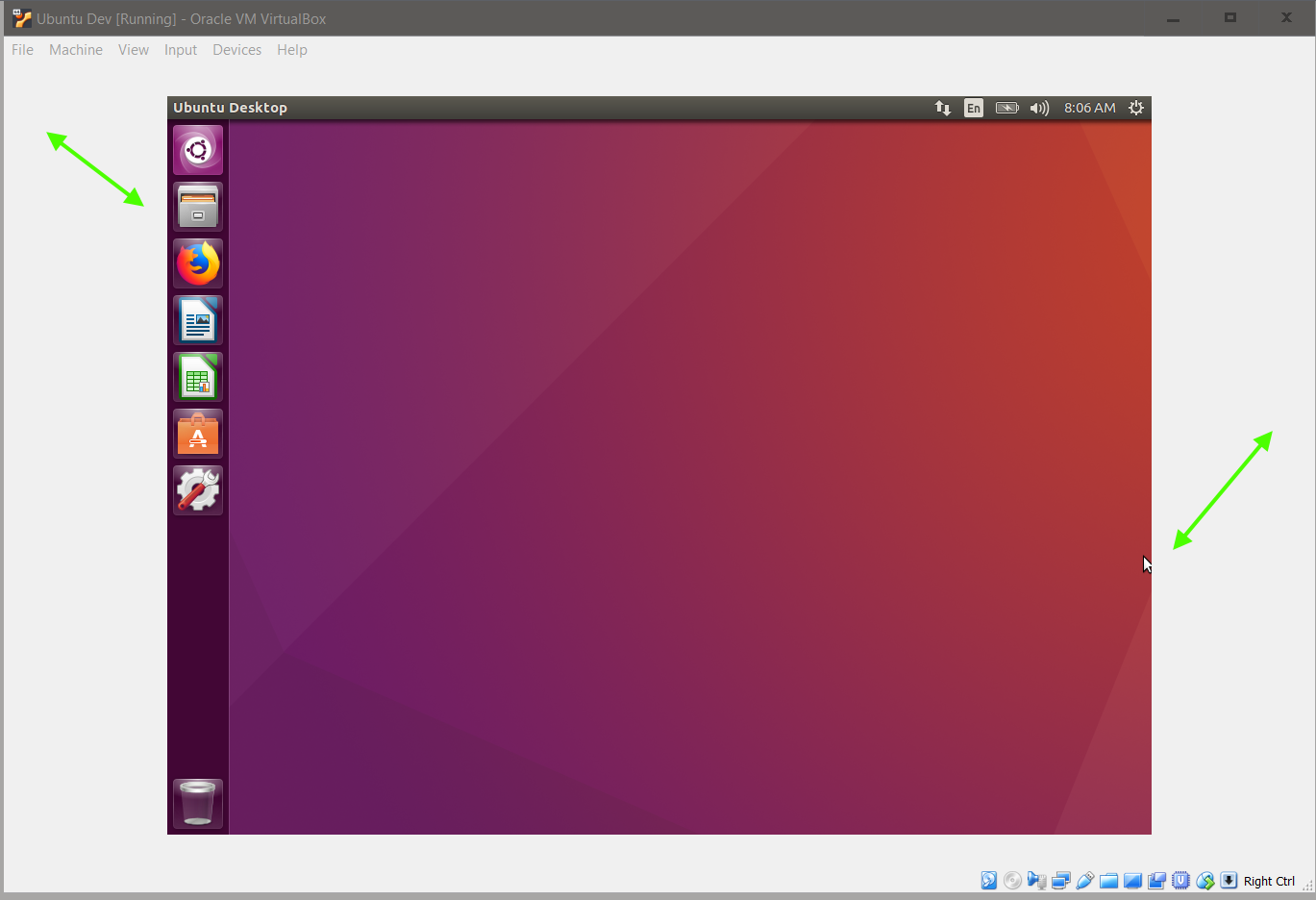Open LibreOffice Calc from the launcher
This screenshot has width=1316, height=900.
(x=198, y=377)
